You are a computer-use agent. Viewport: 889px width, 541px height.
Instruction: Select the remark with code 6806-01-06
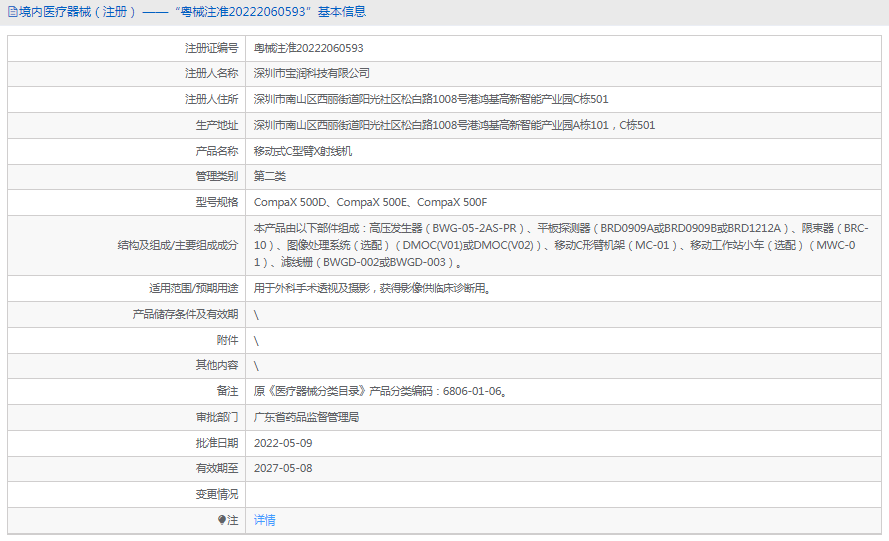tap(380, 391)
